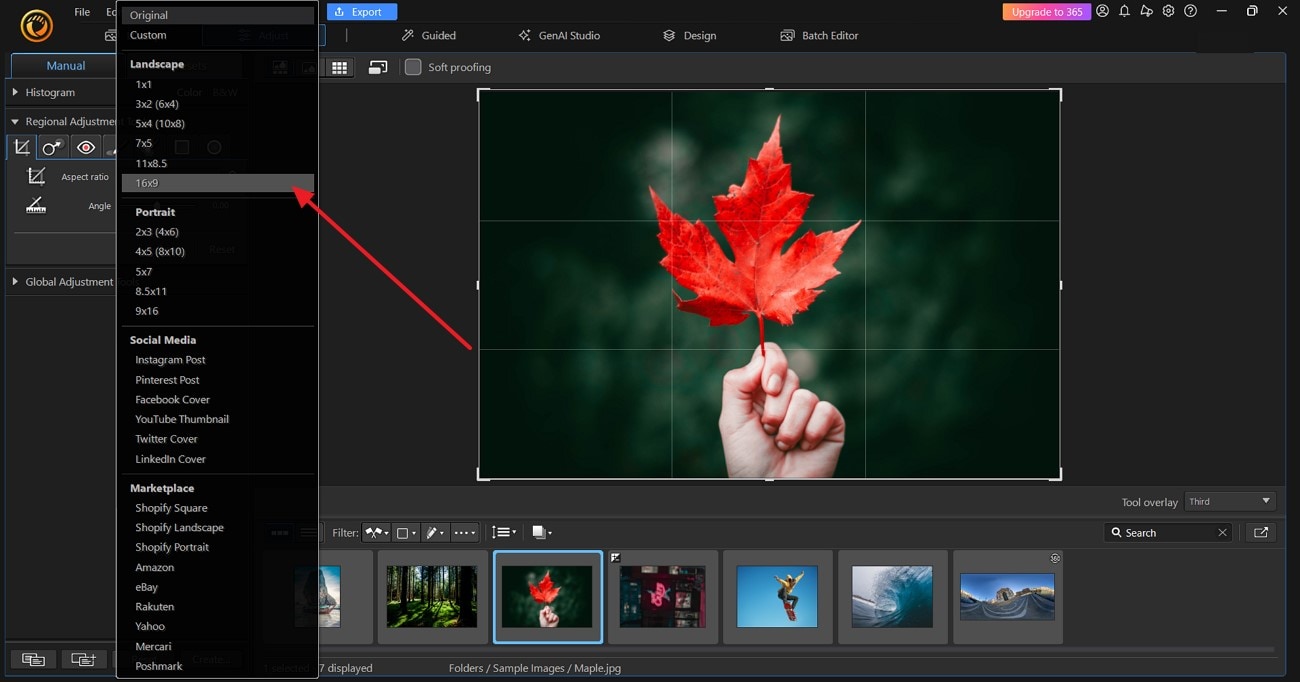1300x682 pixels.
Task: Open the sort order dropdown
Action: (504, 533)
